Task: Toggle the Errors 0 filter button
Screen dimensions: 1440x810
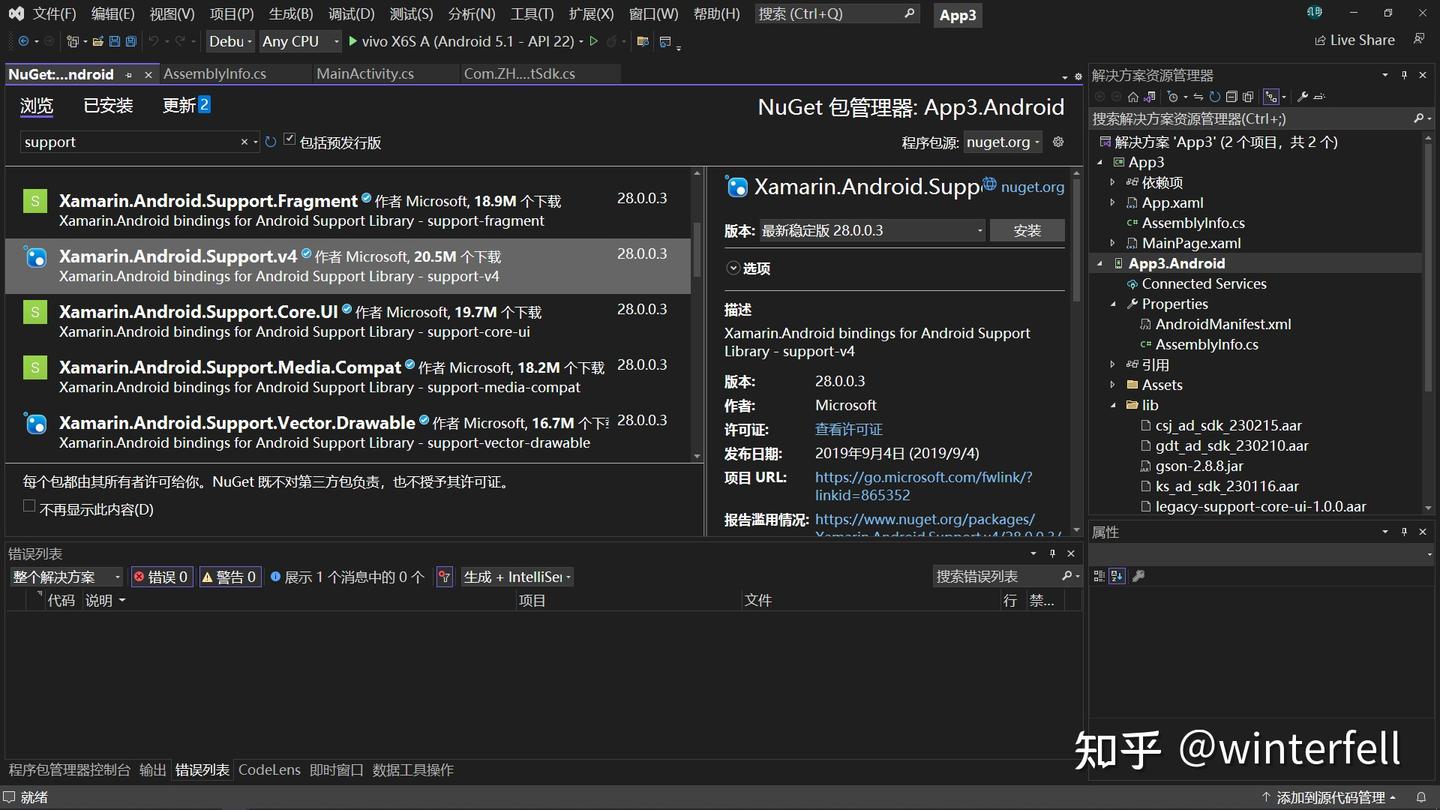Action: [x=161, y=577]
